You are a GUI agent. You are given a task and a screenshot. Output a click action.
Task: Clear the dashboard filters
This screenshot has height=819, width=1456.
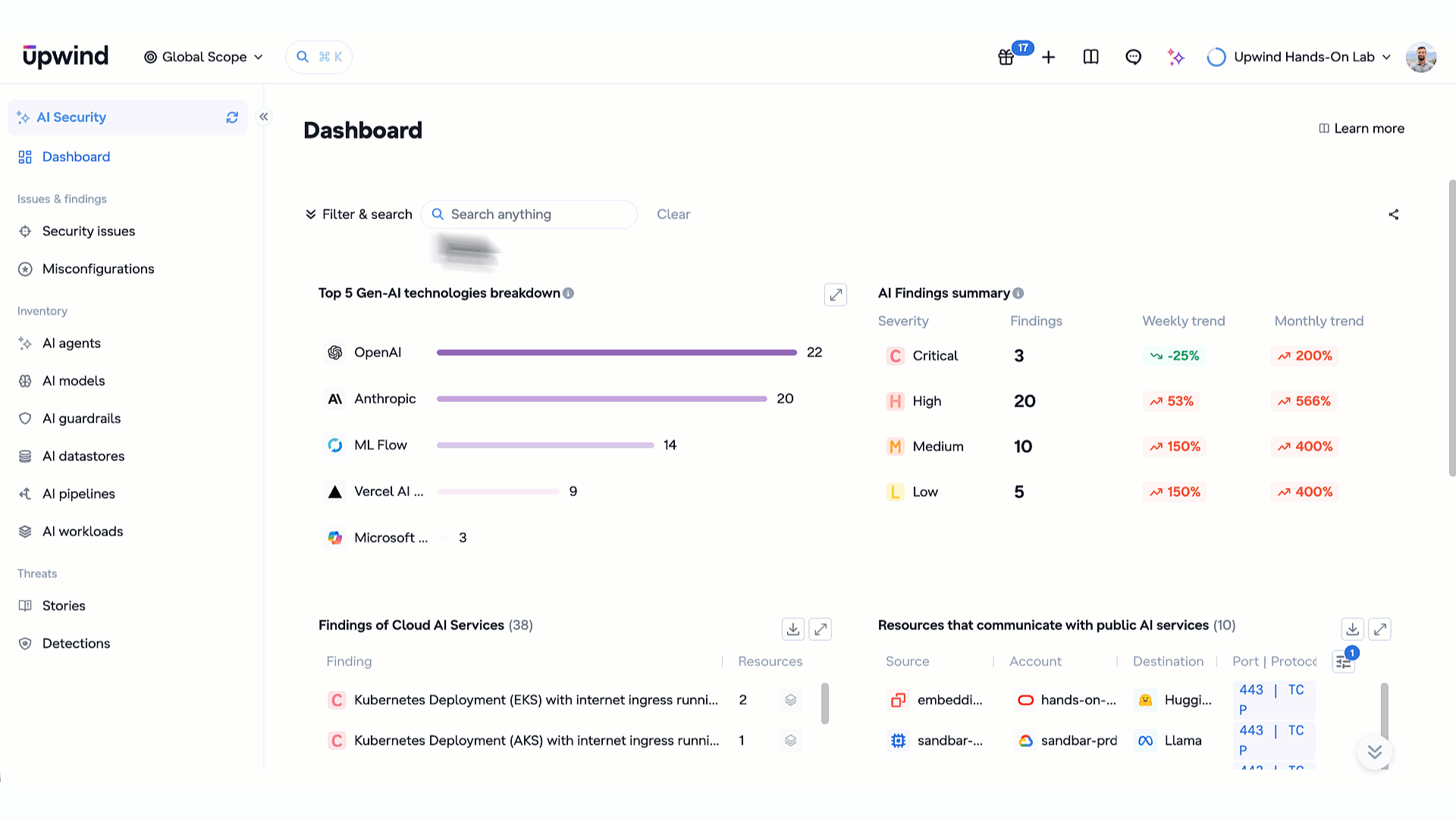[673, 215]
